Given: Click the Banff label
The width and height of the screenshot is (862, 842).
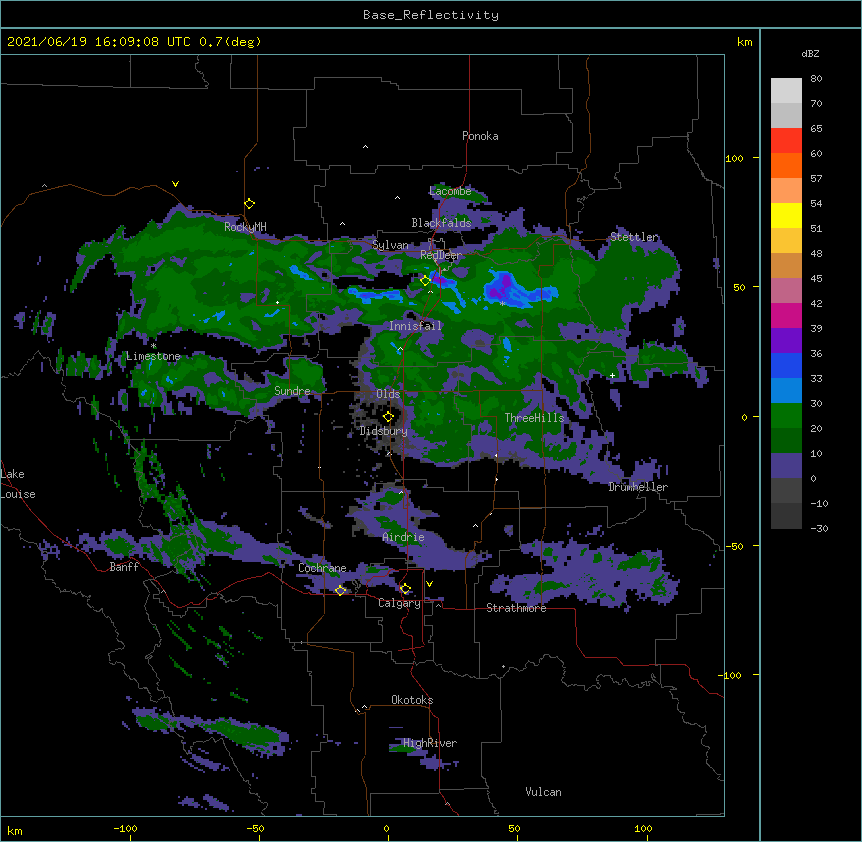Looking at the screenshot, I should [124, 567].
